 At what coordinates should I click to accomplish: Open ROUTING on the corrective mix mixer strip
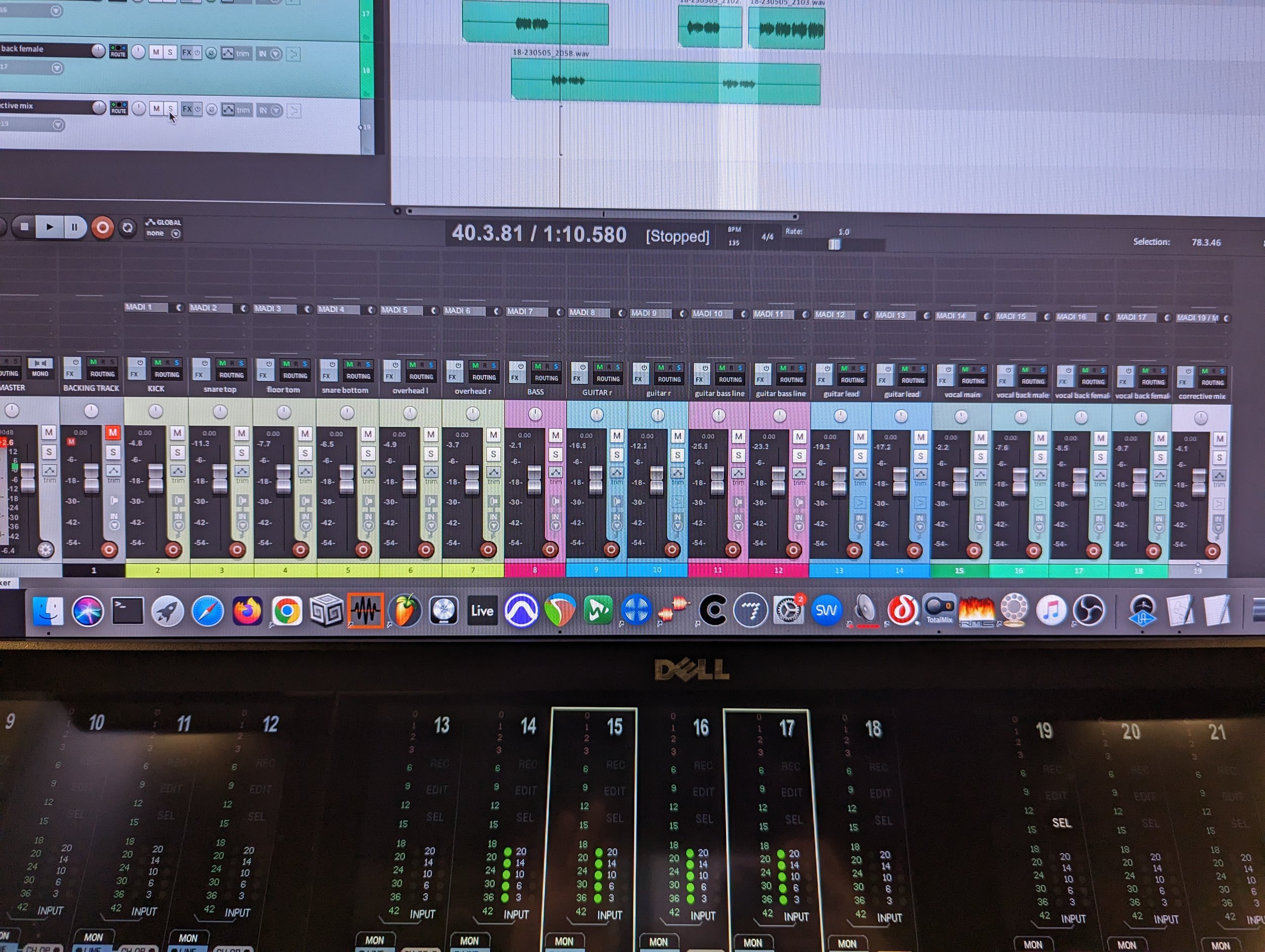click(x=1212, y=382)
